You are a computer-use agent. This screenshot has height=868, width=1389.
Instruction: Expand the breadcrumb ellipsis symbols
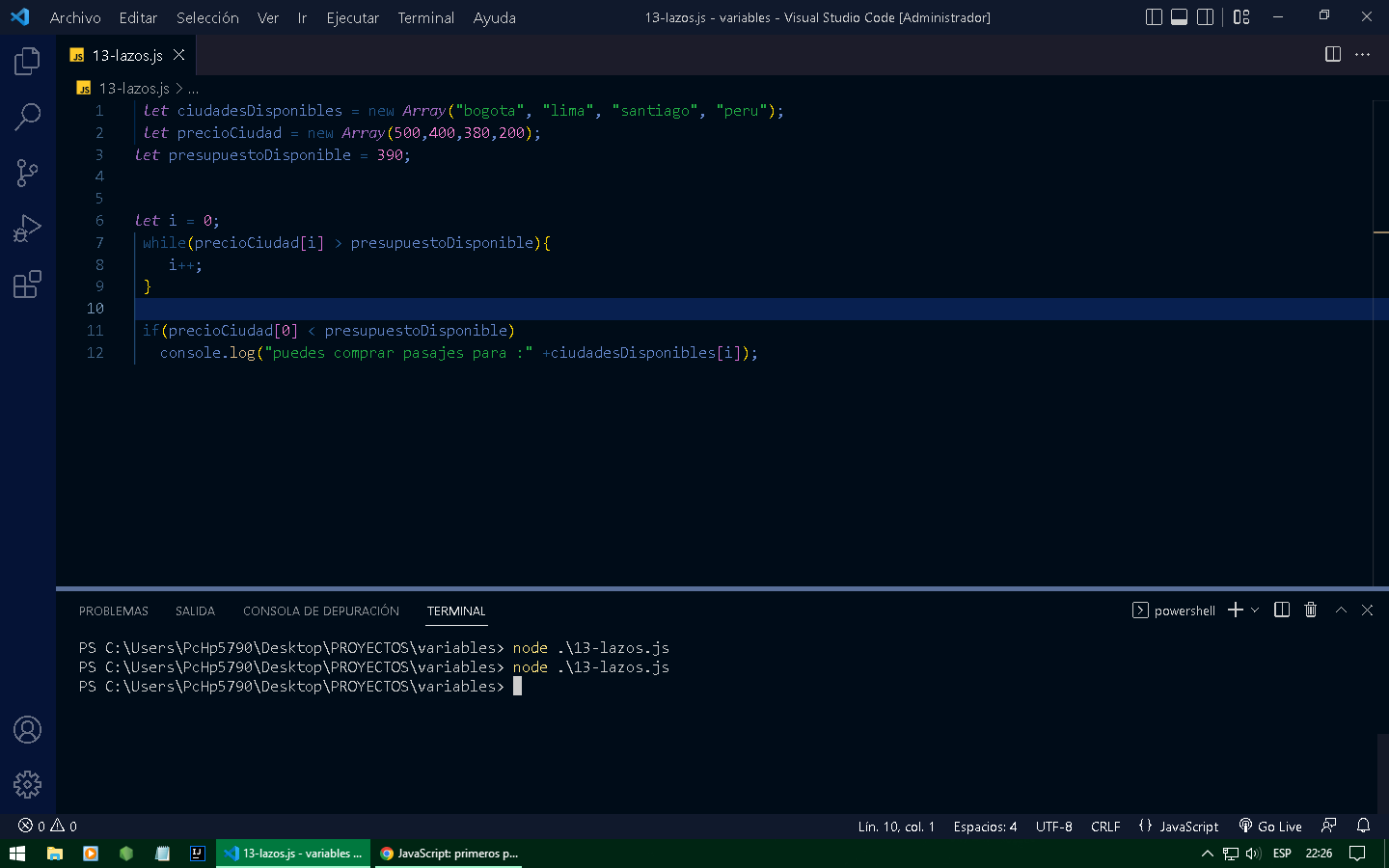pos(193,88)
